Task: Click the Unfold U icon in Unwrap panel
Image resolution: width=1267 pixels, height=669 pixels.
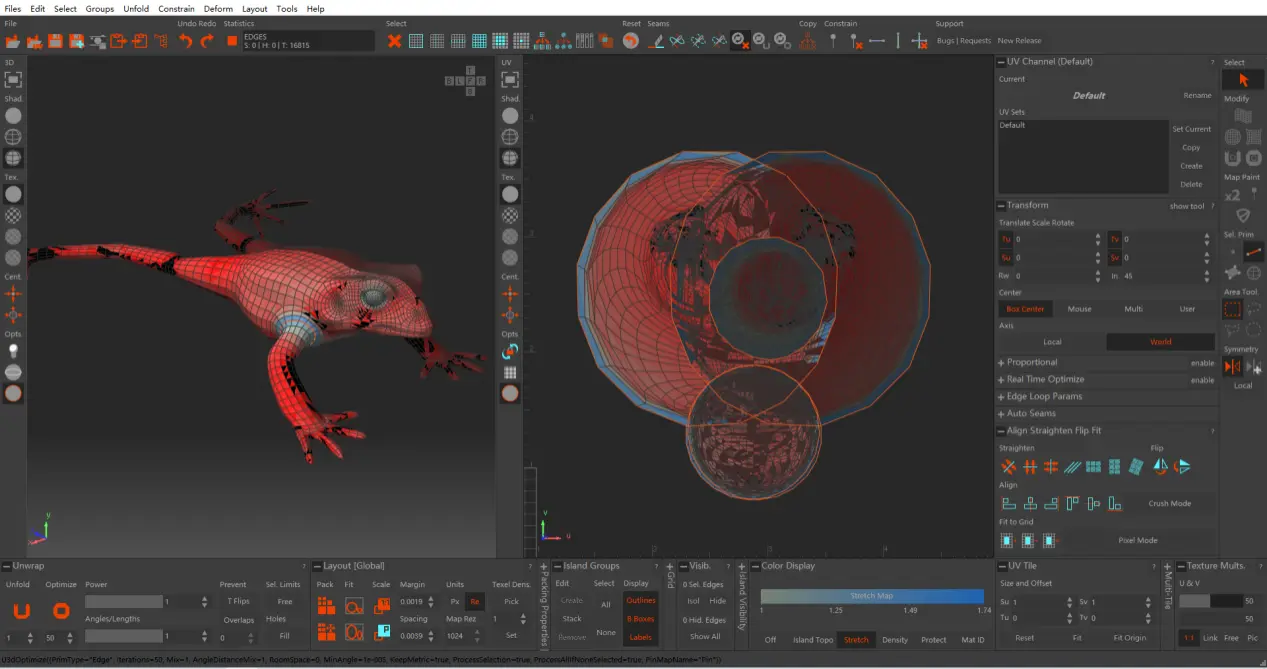Action: [20, 610]
